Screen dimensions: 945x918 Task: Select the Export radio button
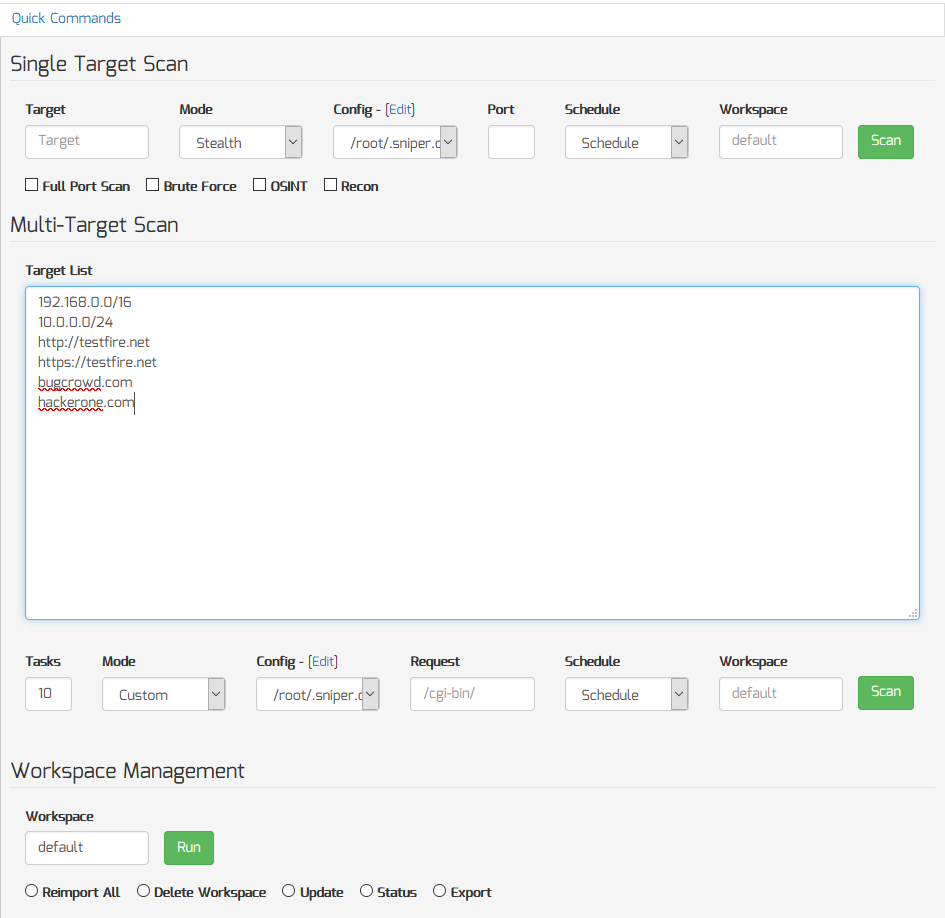click(439, 890)
